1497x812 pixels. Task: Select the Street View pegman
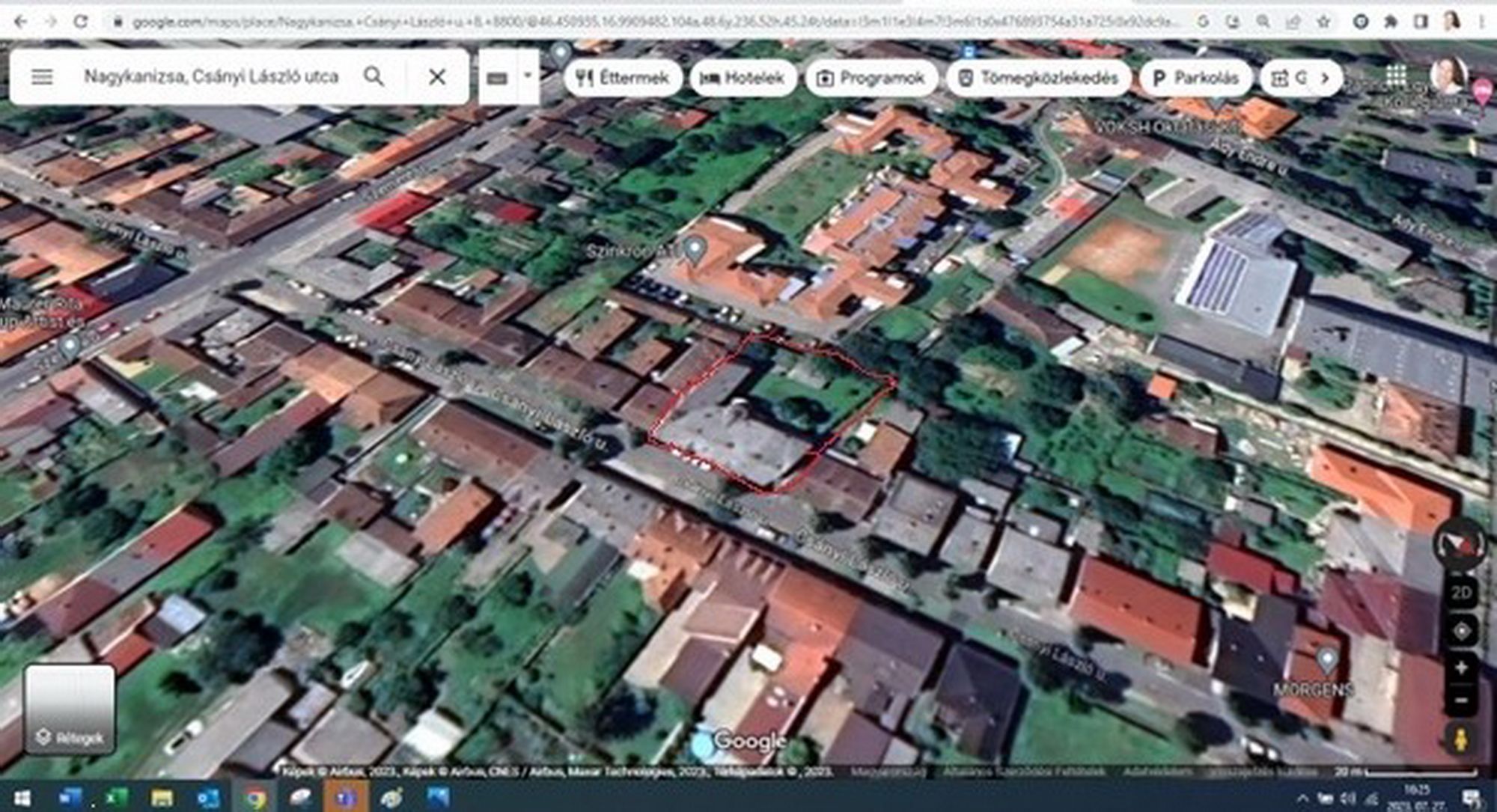pos(1460,739)
